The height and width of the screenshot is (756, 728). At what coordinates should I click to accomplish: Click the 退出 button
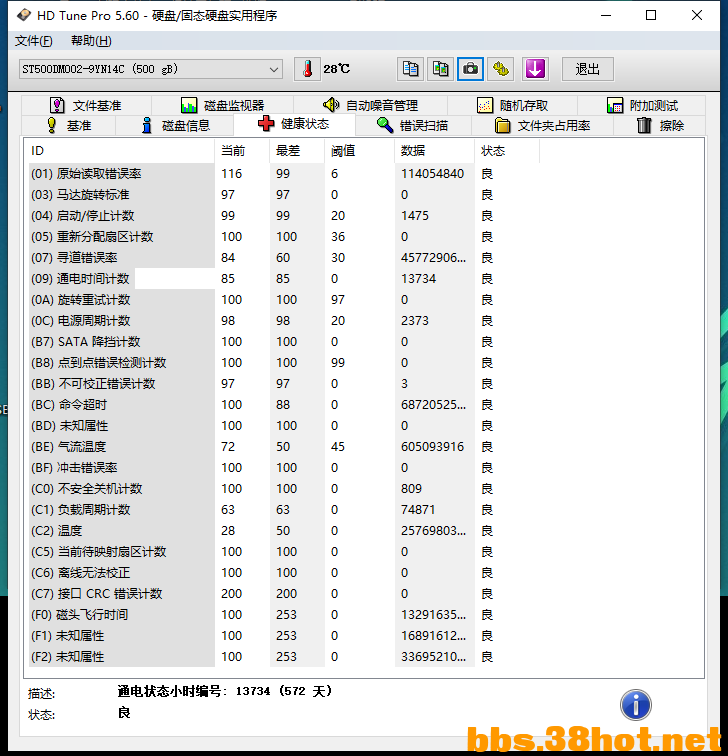pyautogui.click(x=588, y=69)
